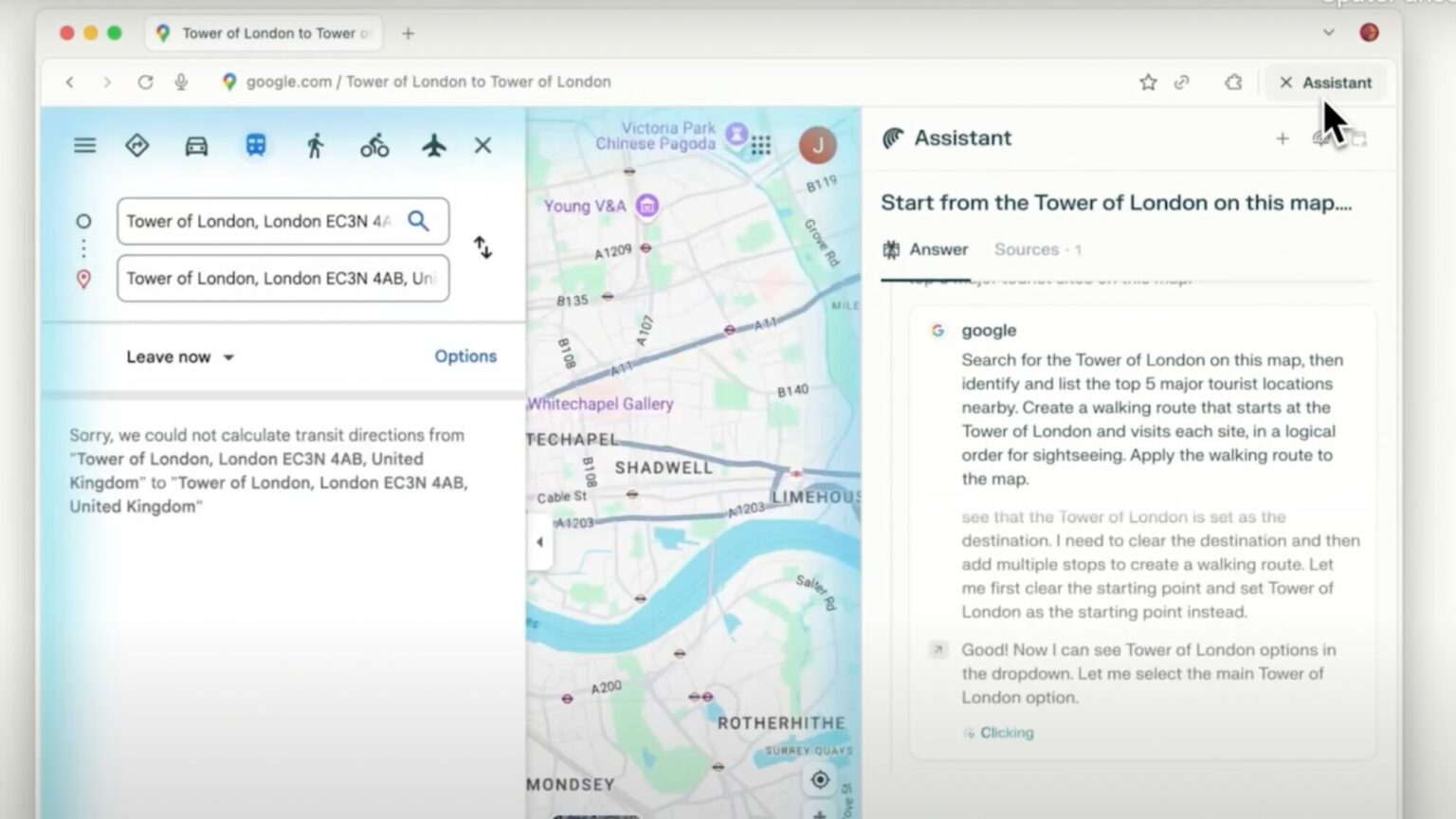Image resolution: width=1456 pixels, height=819 pixels.
Task: Open route Options link
Action: click(464, 356)
